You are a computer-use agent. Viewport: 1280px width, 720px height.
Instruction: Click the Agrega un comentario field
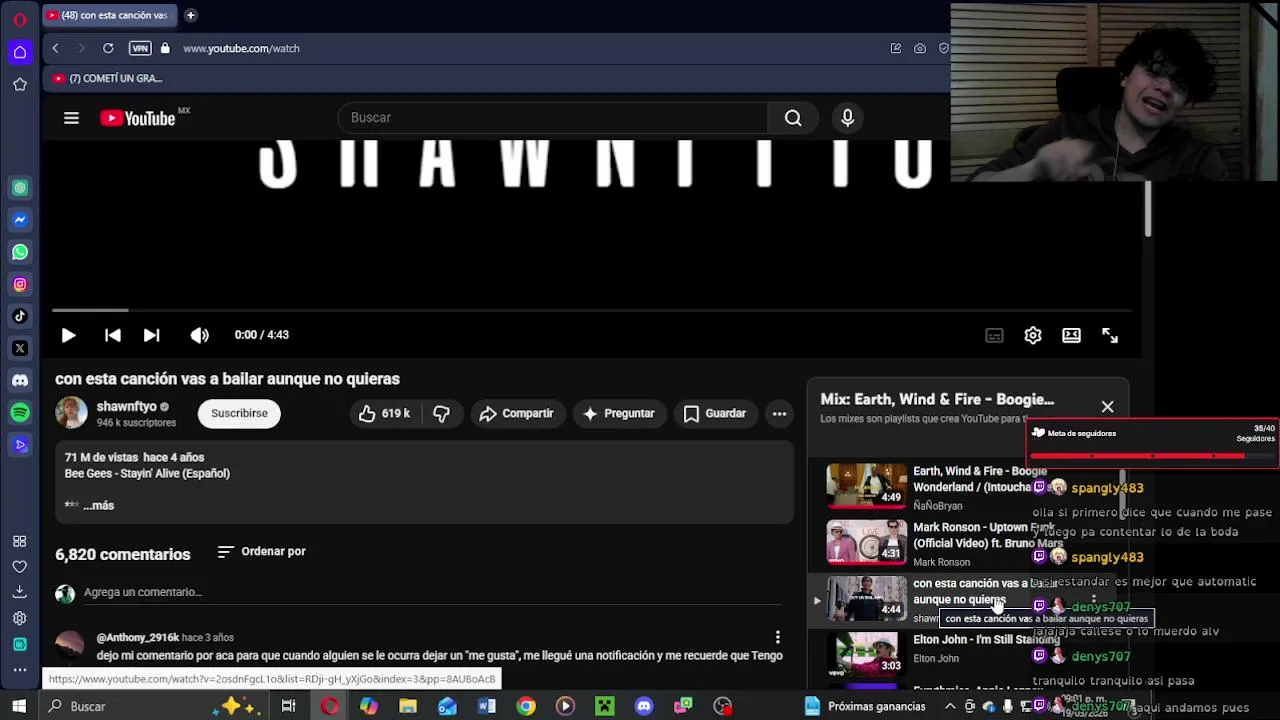(432, 592)
